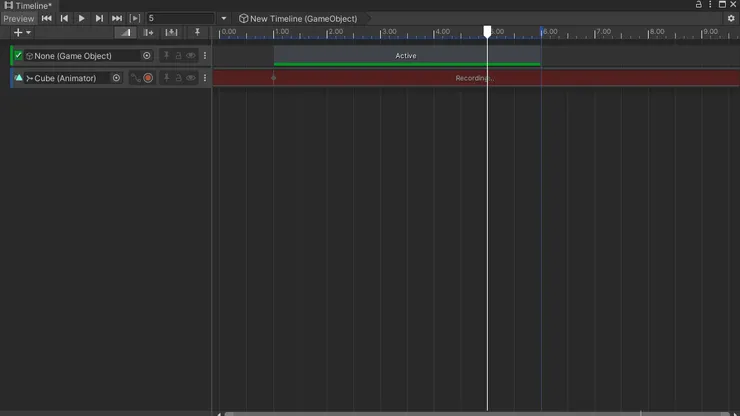
Task: Toggle activation track enable checkbox
Action: point(18,55)
